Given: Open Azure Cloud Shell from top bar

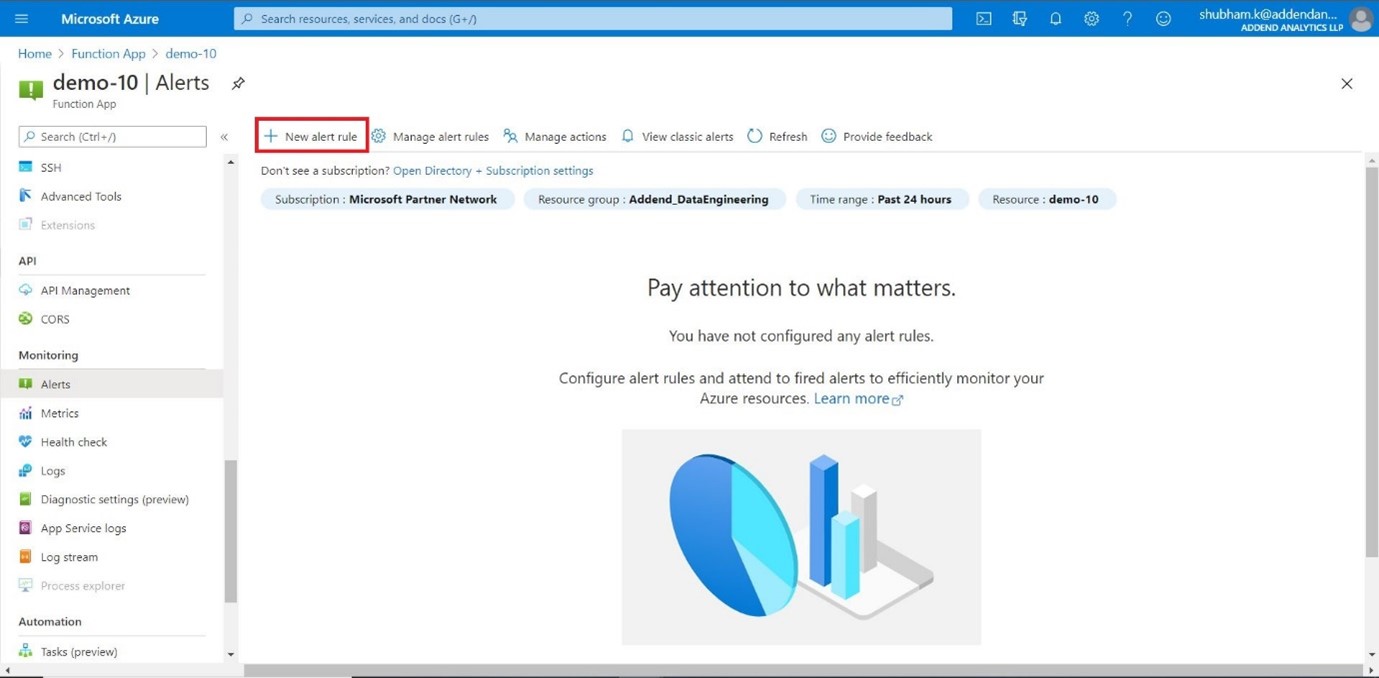Looking at the screenshot, I should [x=983, y=18].
